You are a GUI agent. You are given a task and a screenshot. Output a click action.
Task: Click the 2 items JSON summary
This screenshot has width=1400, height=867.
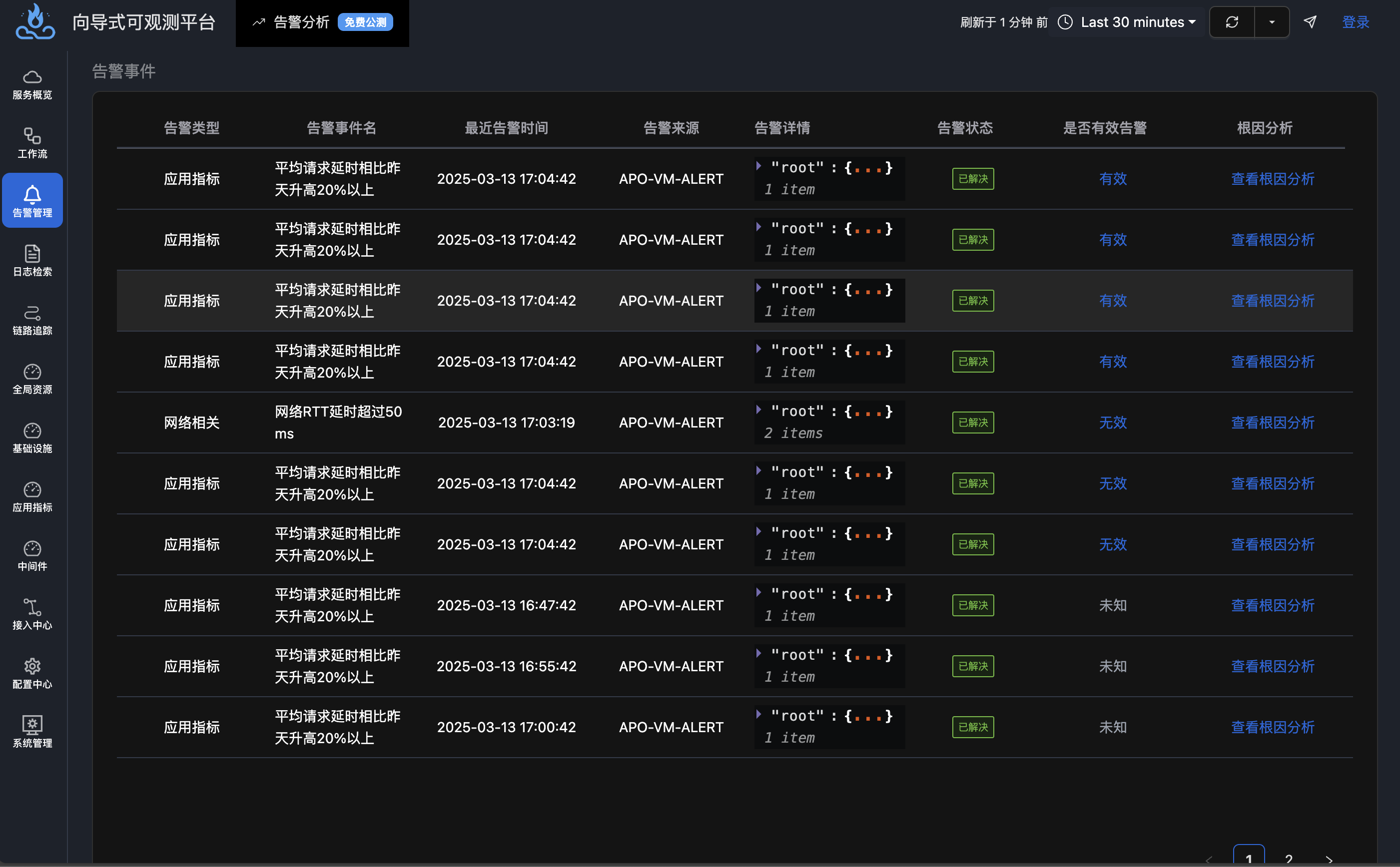tap(793, 433)
